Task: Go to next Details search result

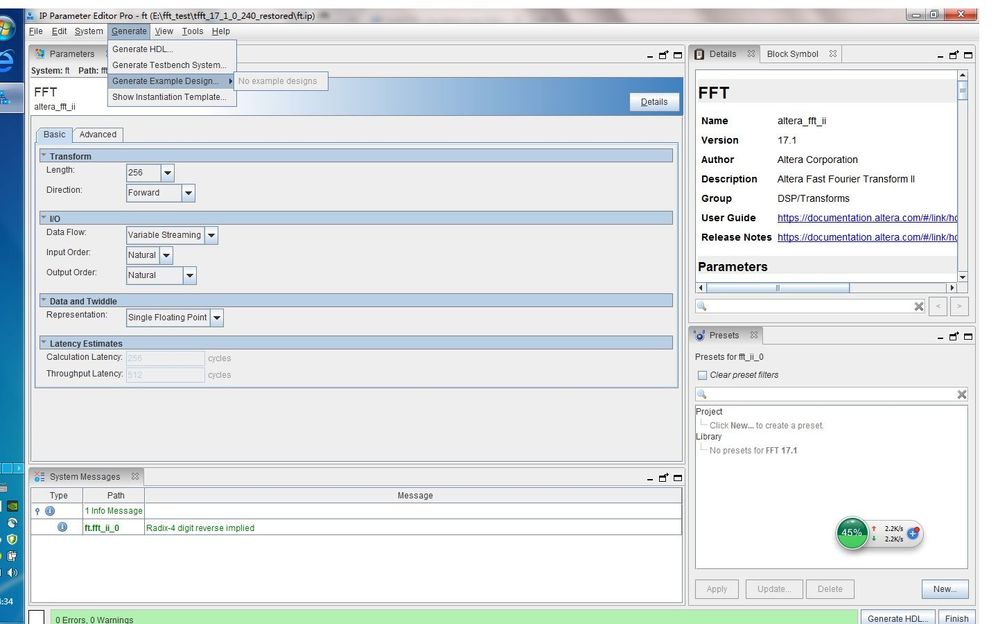Action: pyautogui.click(x=959, y=306)
